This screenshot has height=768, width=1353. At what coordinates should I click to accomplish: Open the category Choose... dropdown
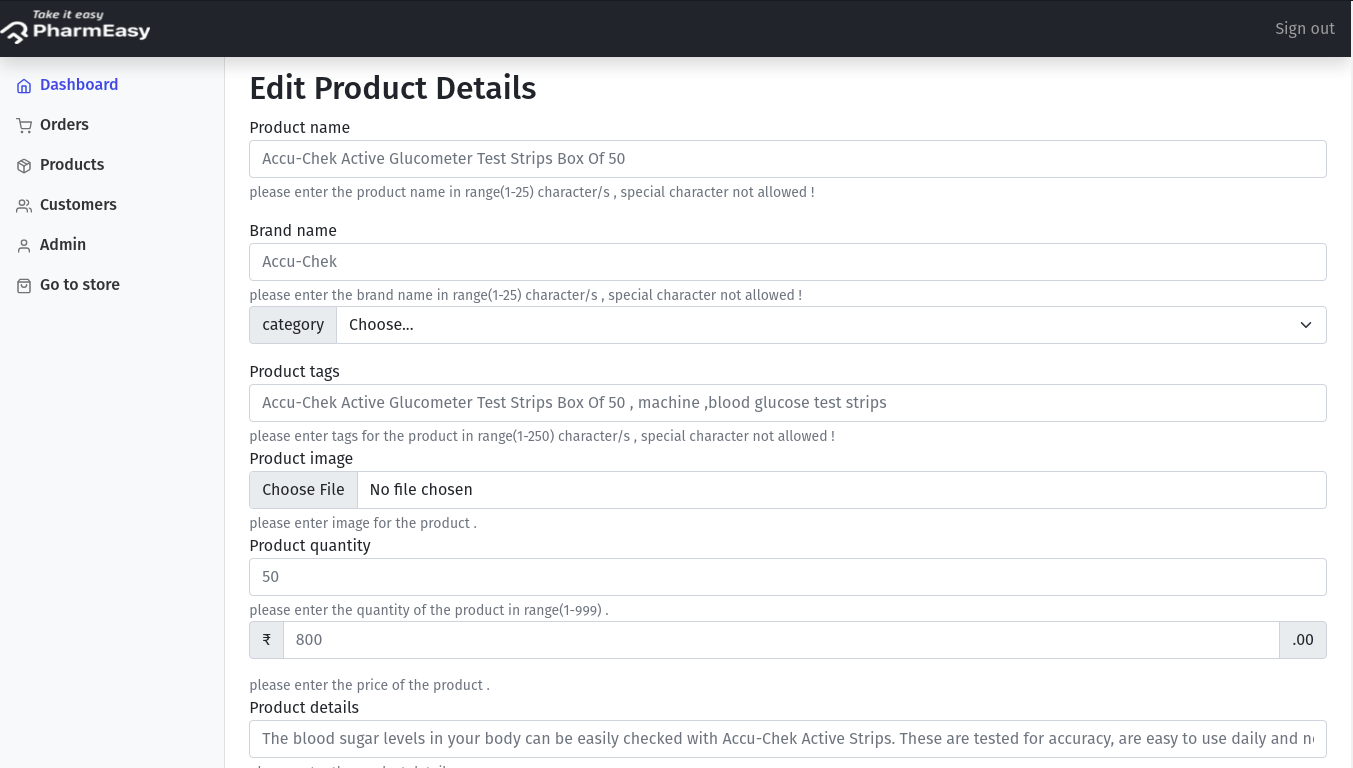830,325
